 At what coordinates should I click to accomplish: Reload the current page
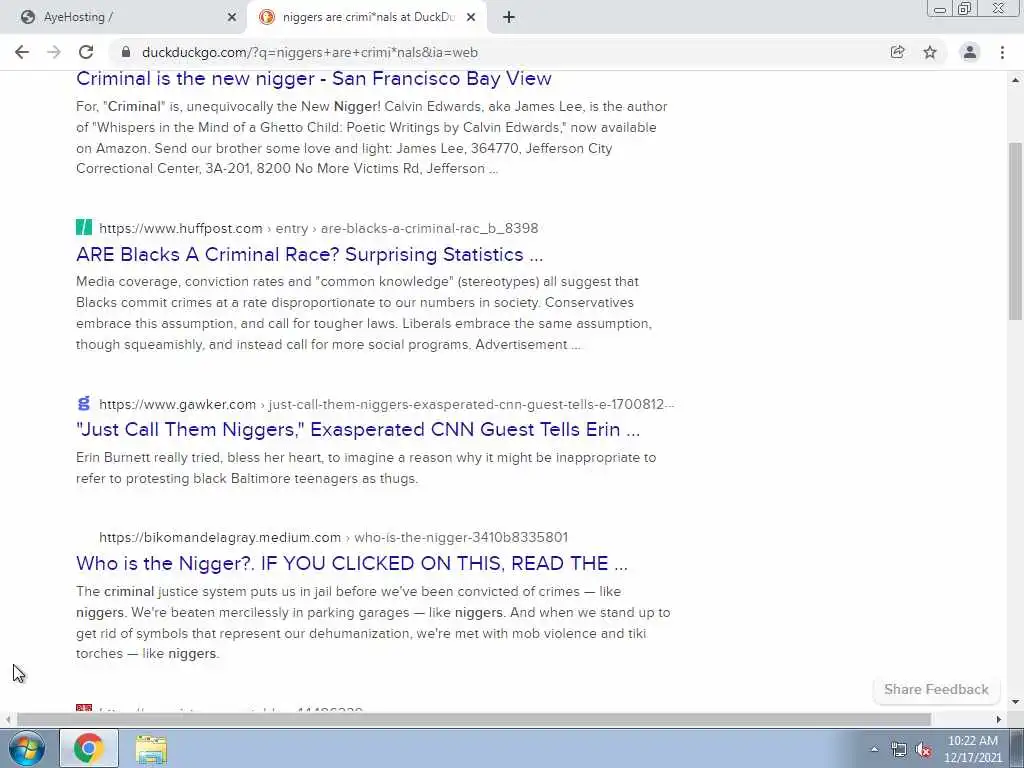[86, 52]
